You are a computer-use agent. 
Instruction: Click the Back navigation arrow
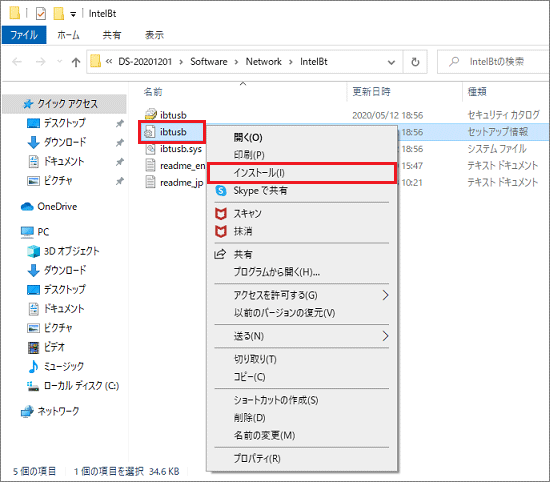(17, 62)
